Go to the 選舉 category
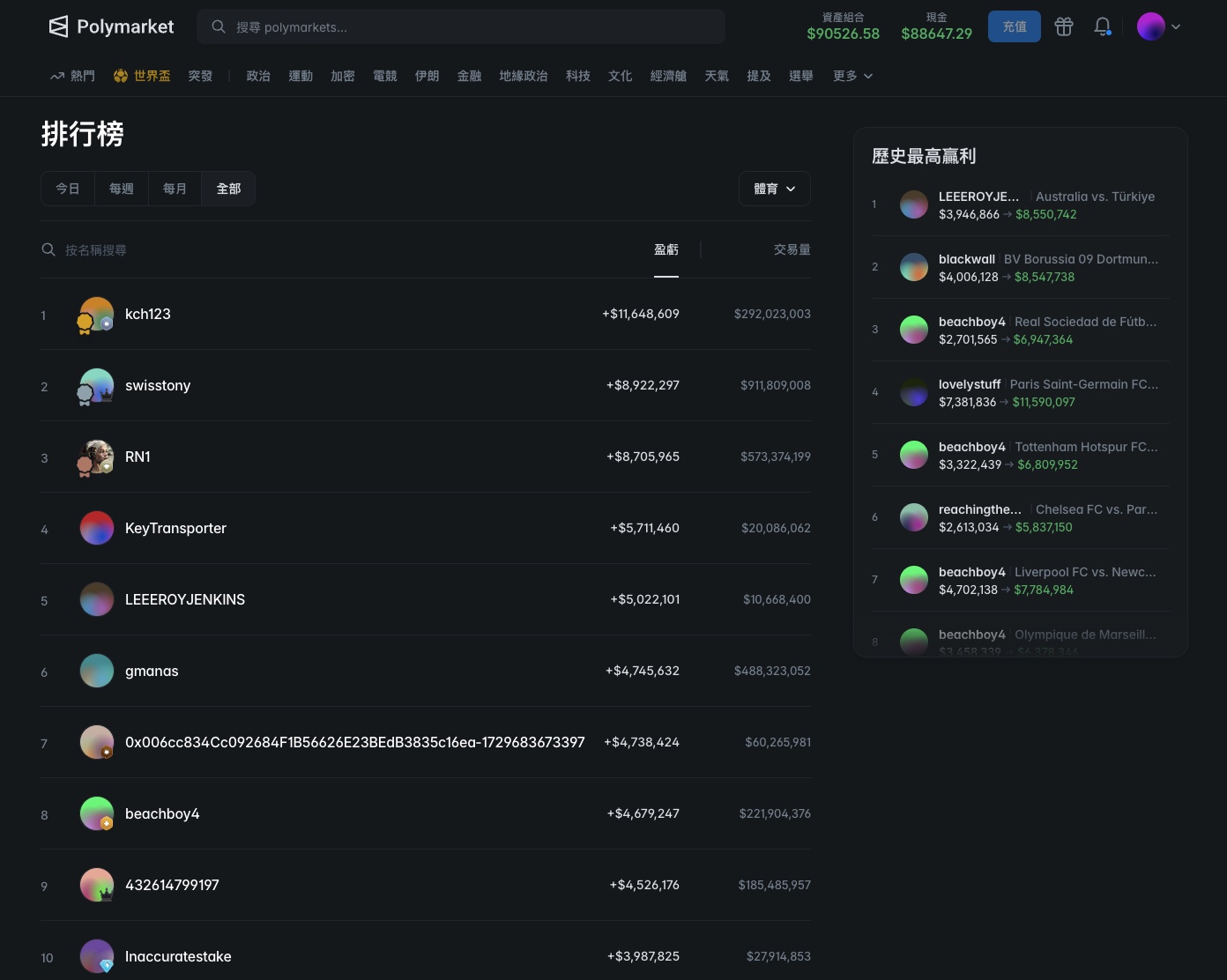1227x980 pixels. click(x=801, y=76)
